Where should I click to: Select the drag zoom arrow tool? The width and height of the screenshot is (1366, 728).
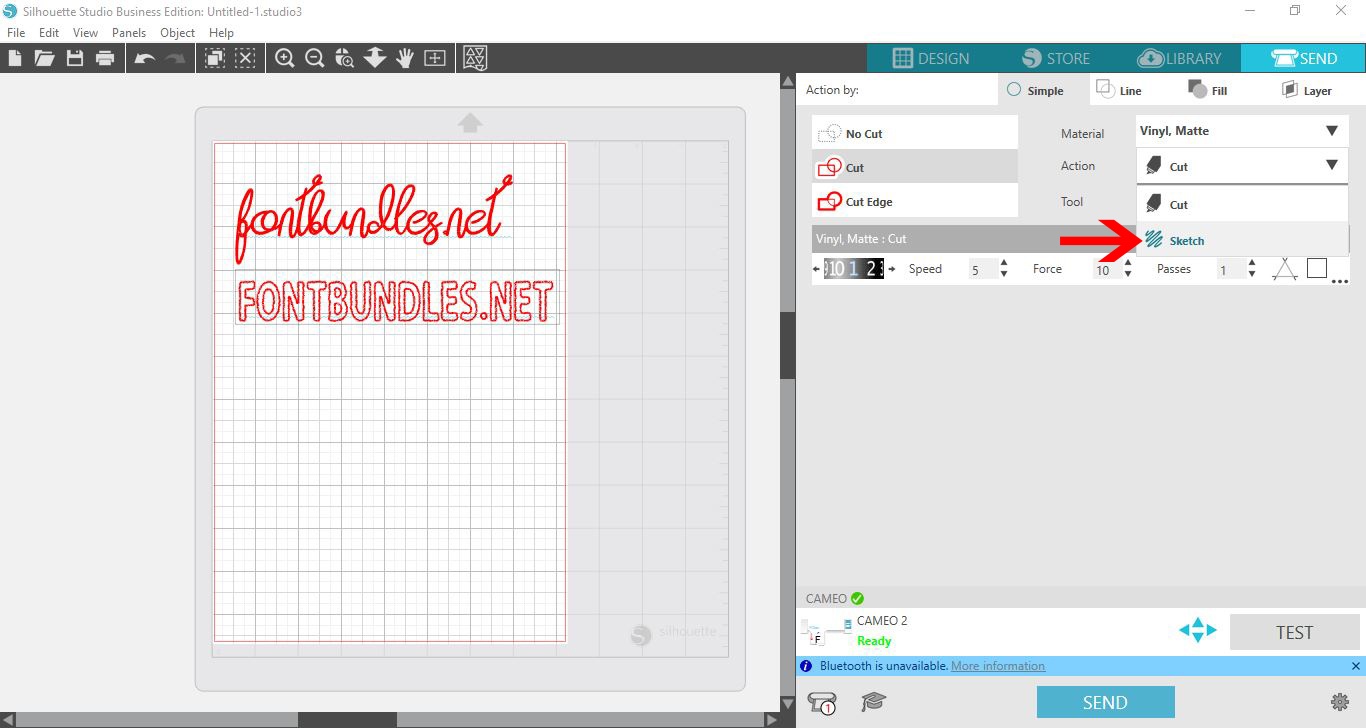pyautogui.click(x=375, y=58)
